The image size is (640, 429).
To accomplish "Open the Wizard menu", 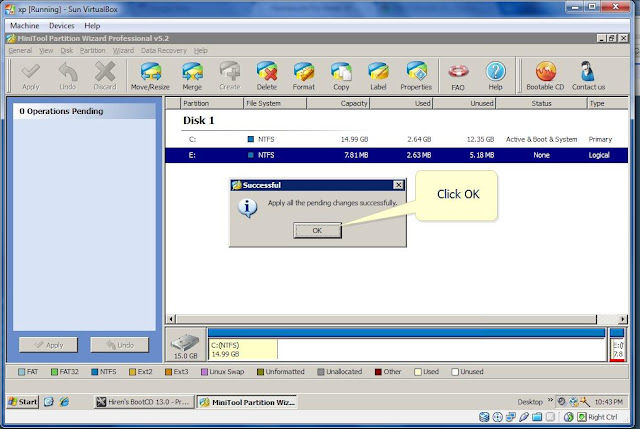I will 123,51.
